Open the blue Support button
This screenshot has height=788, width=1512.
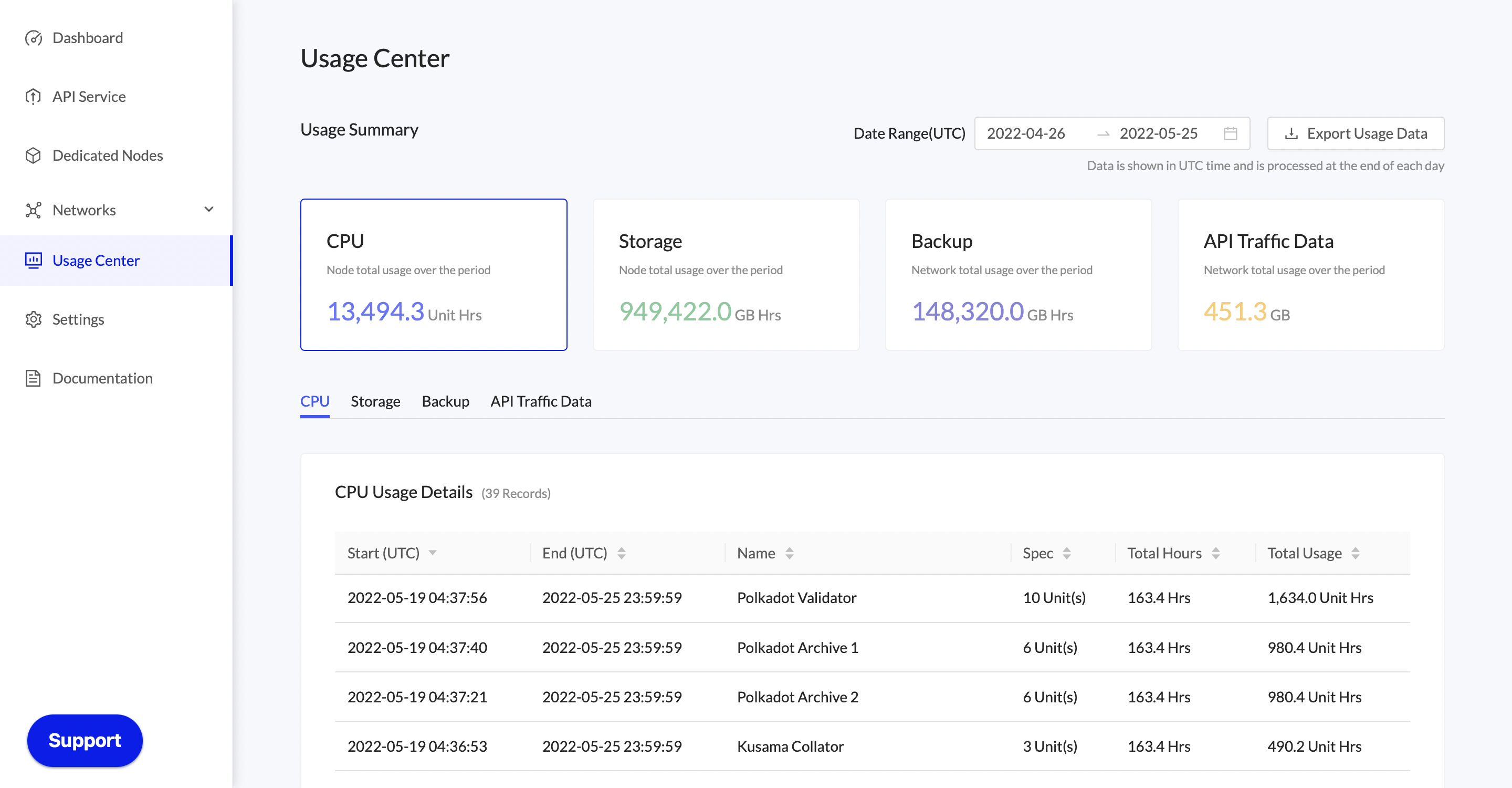coord(85,740)
